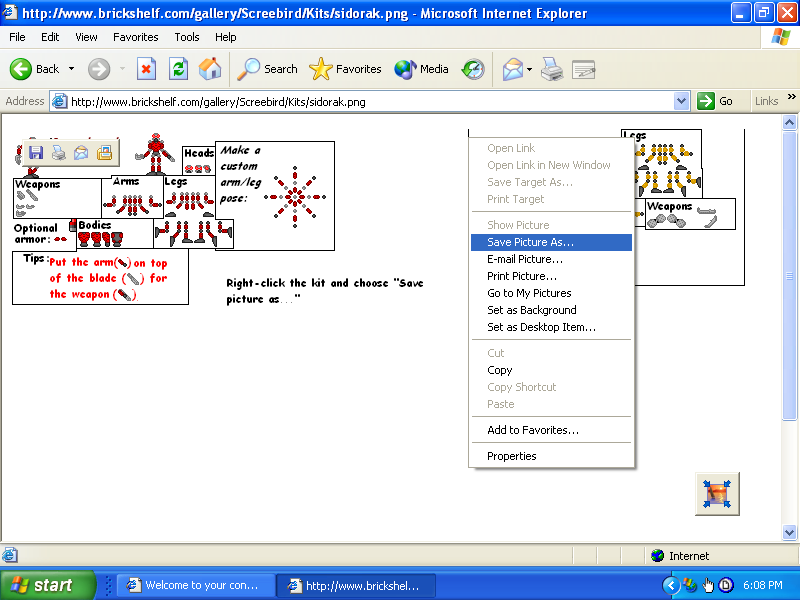Print image via floating toolbar printer icon
This screenshot has height=600, width=800.
tap(59, 153)
